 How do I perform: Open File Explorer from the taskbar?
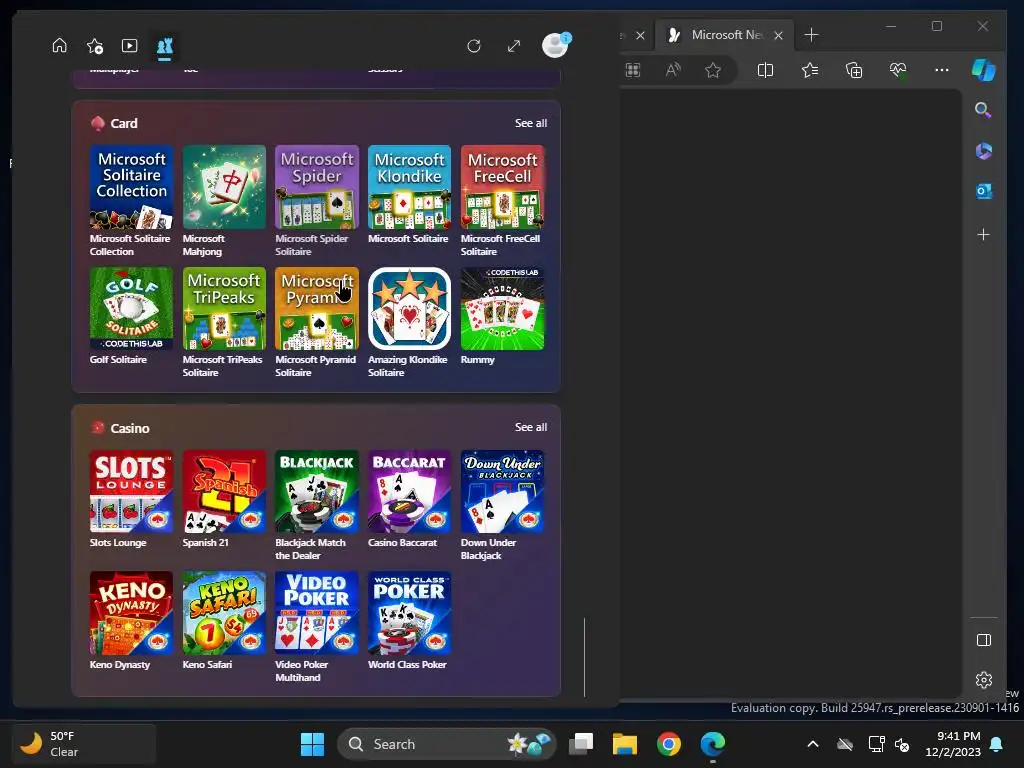coord(624,744)
